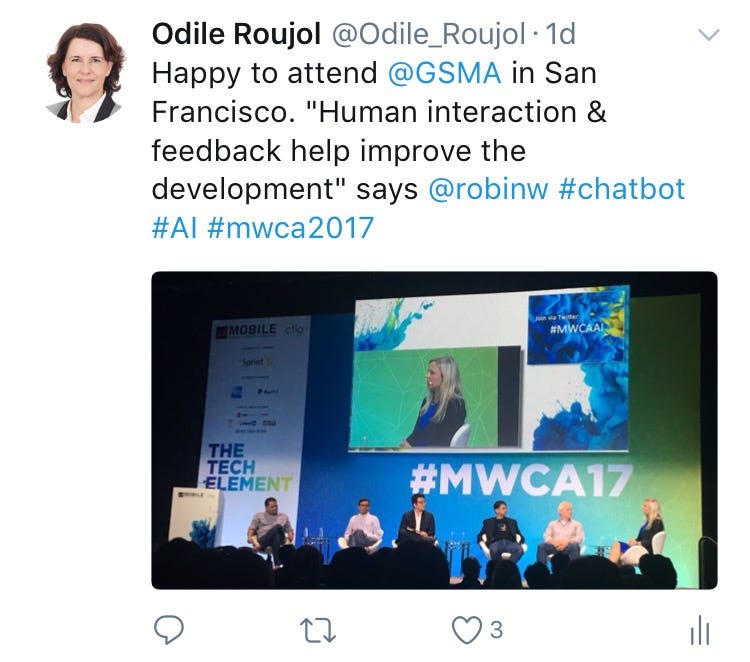Click the like count number 3

click(x=496, y=630)
